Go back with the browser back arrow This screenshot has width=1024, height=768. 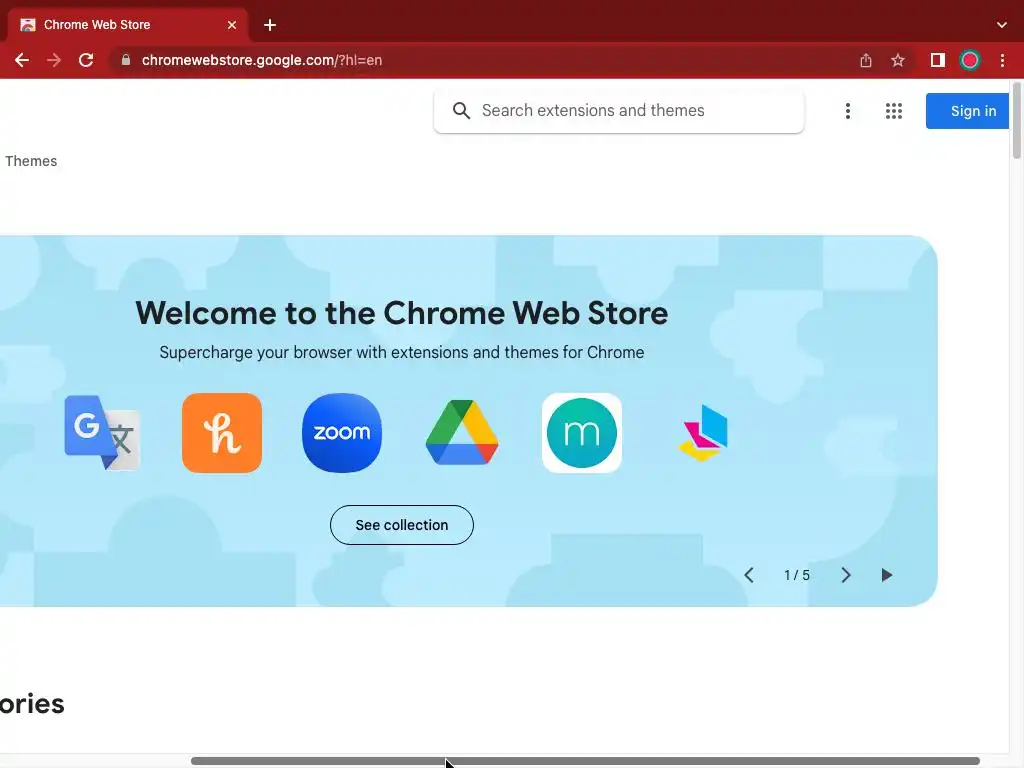coord(22,60)
